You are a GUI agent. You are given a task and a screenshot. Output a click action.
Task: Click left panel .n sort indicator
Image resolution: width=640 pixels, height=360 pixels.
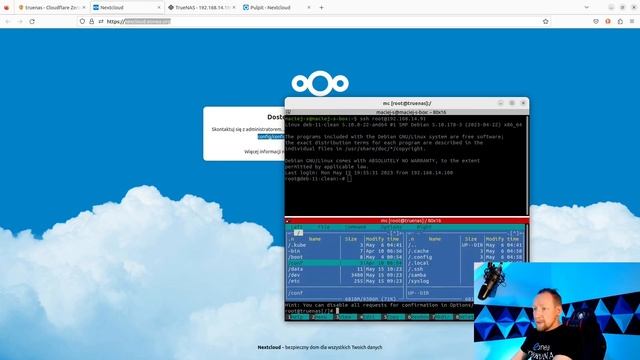coord(291,239)
